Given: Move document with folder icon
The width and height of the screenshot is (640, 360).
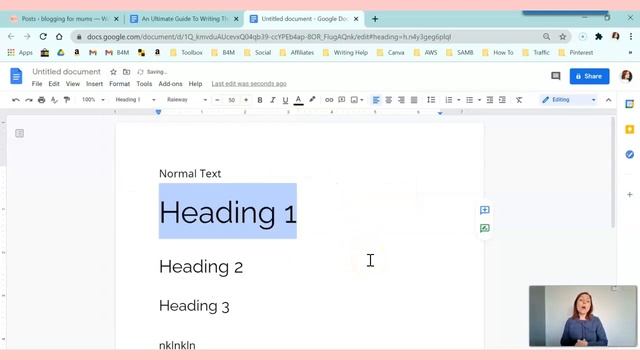Looking at the screenshot, I should coord(127,72).
